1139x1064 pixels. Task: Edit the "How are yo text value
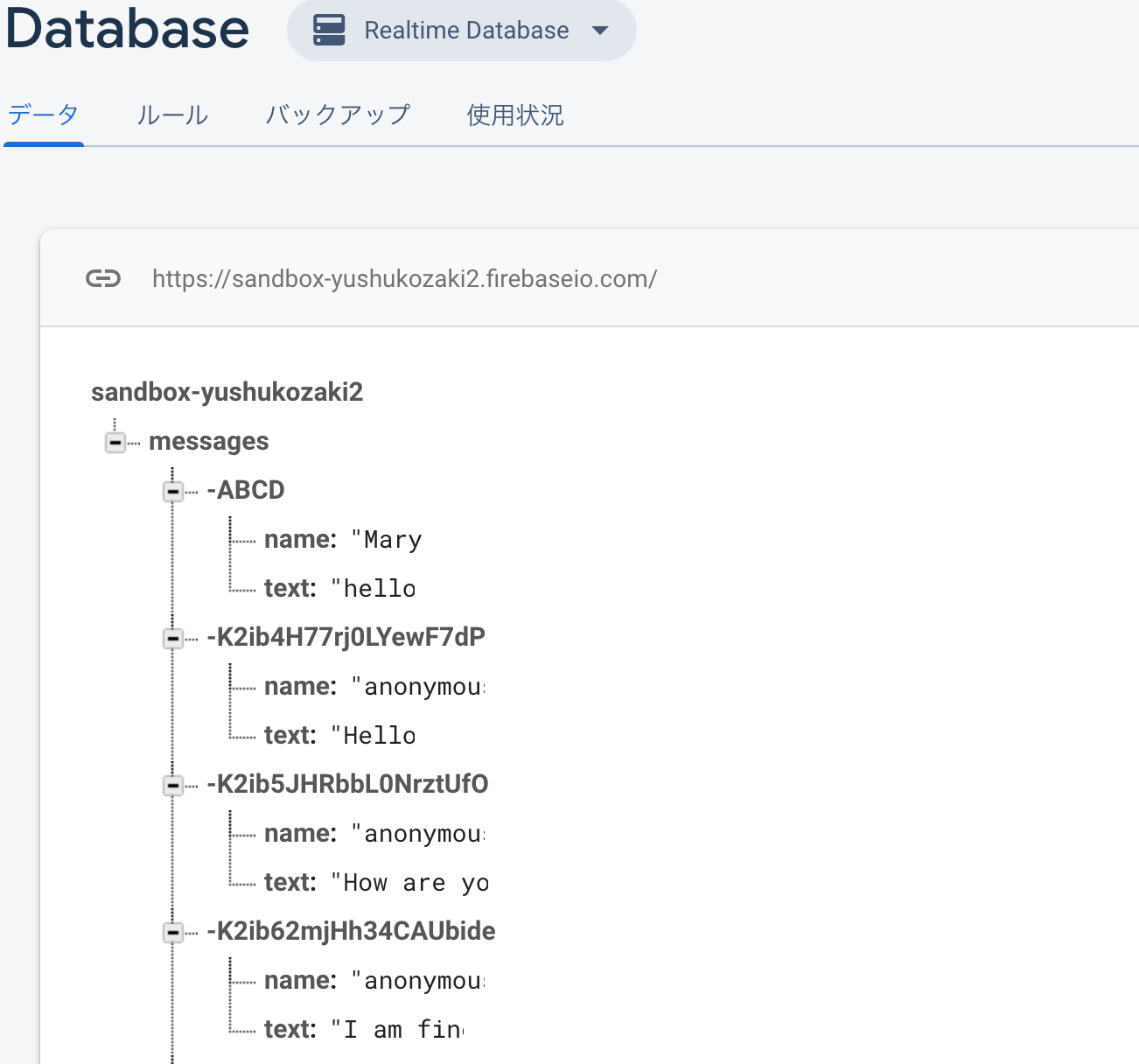pos(409,883)
